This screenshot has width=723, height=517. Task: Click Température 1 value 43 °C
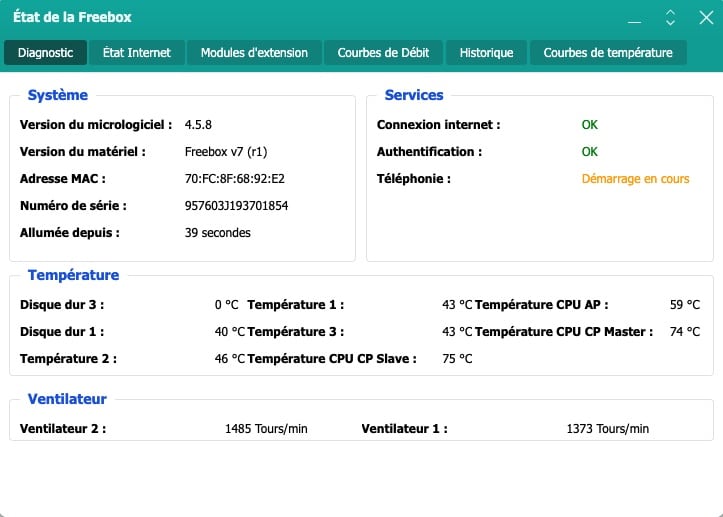pyautogui.click(x=457, y=305)
